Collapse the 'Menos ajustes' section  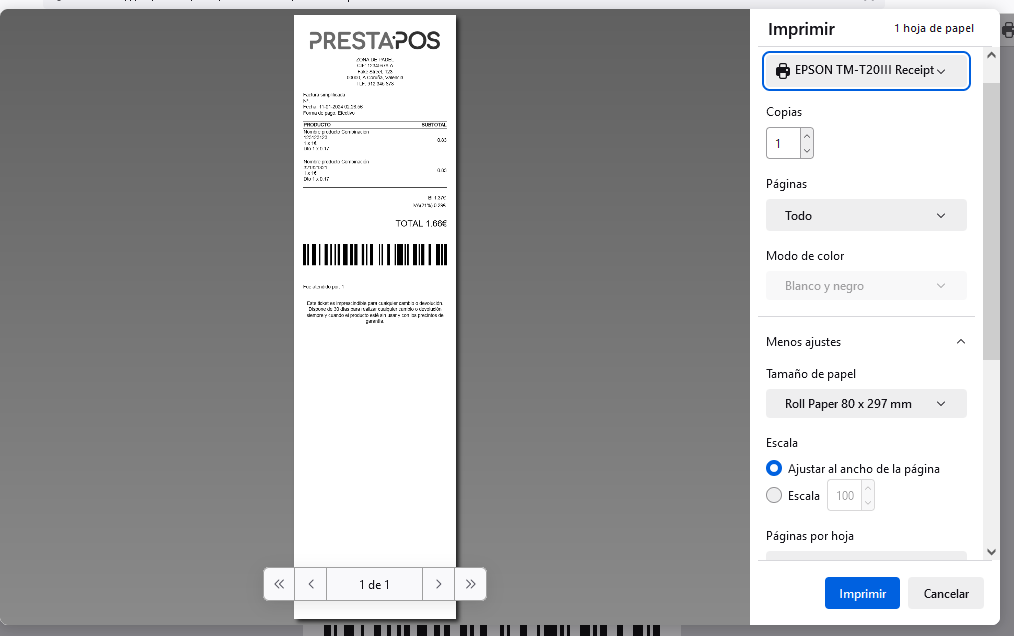[x=866, y=342]
